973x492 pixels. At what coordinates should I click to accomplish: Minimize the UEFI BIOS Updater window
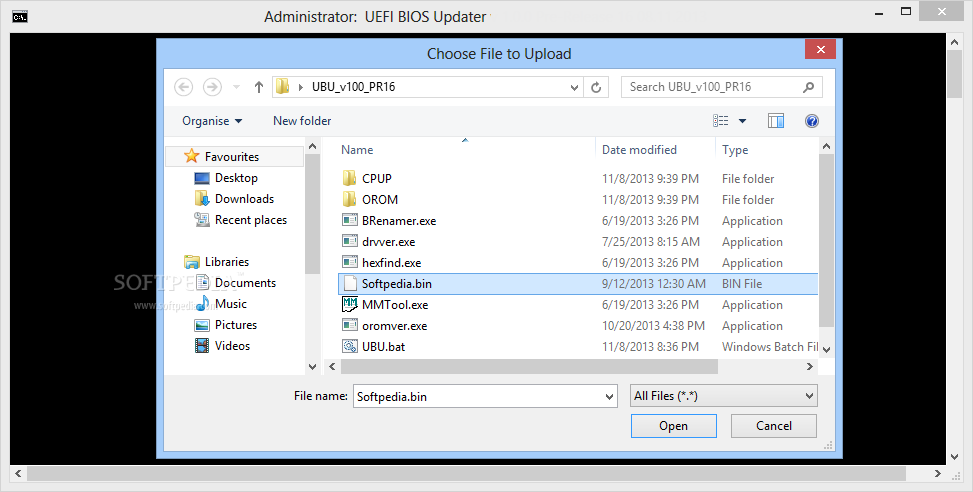pyautogui.click(x=879, y=12)
